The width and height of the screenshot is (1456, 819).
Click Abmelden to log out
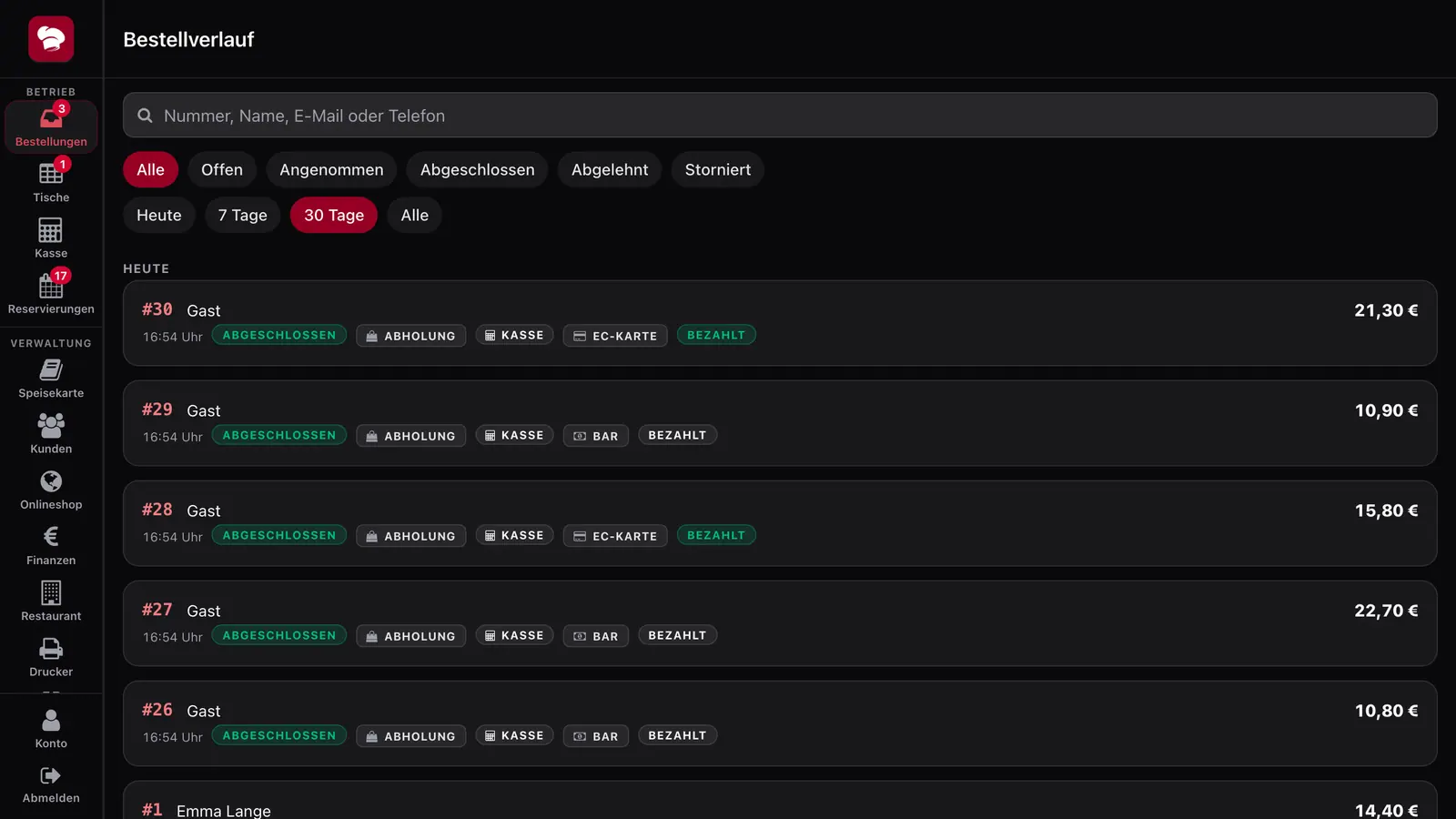(x=51, y=784)
